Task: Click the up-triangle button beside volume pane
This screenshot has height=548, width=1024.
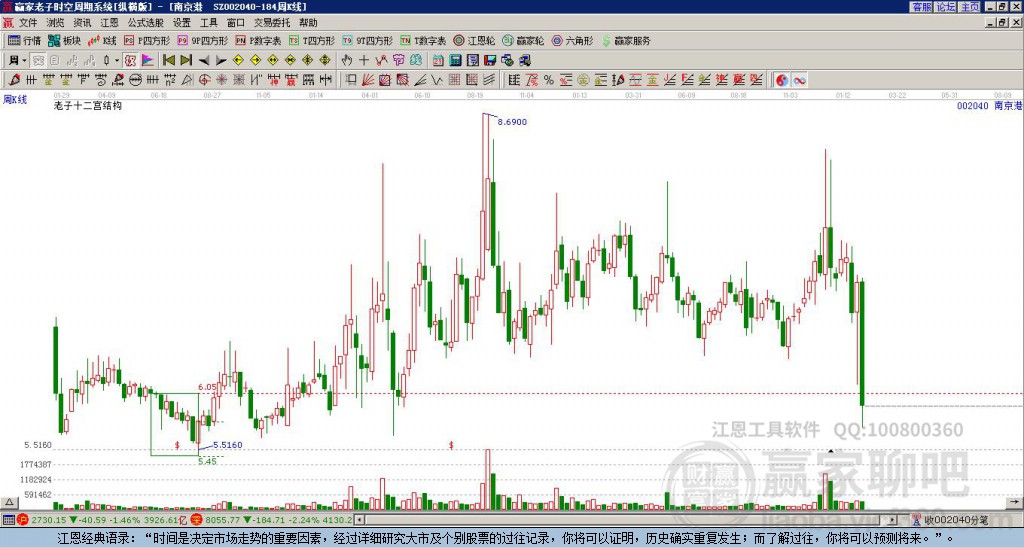Action: tap(9, 502)
